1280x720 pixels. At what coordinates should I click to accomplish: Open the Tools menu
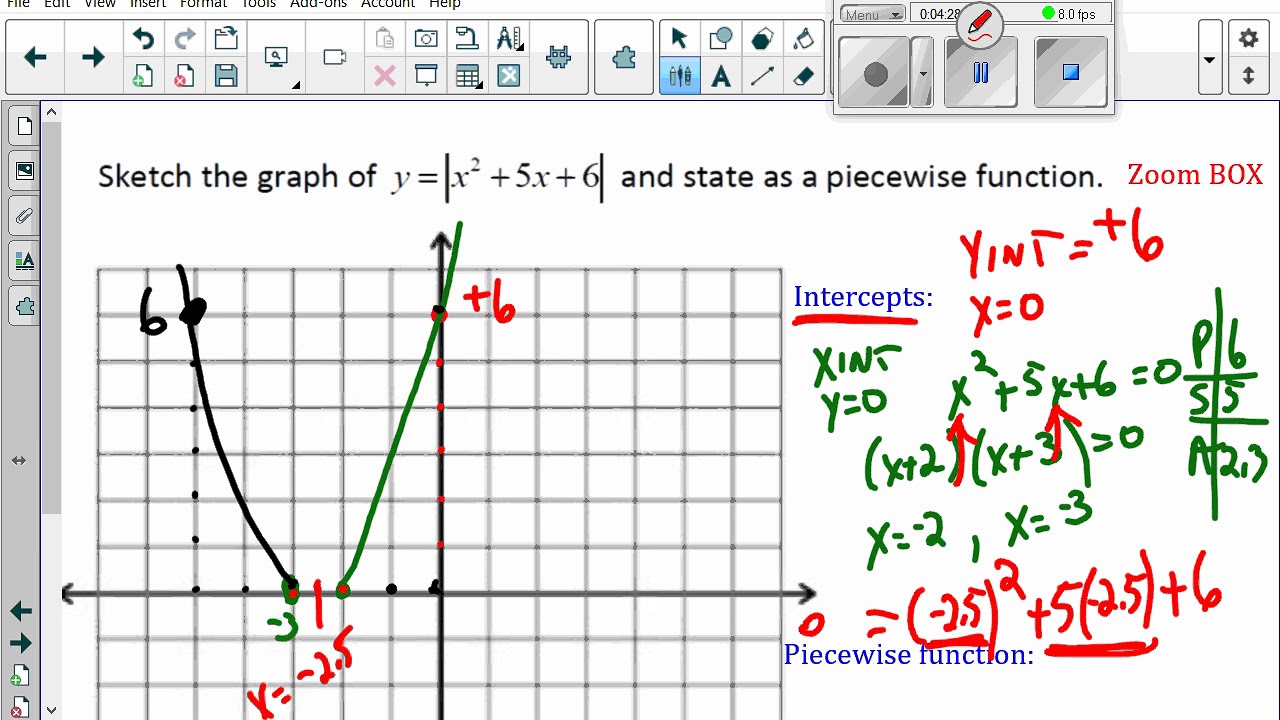[258, 4]
